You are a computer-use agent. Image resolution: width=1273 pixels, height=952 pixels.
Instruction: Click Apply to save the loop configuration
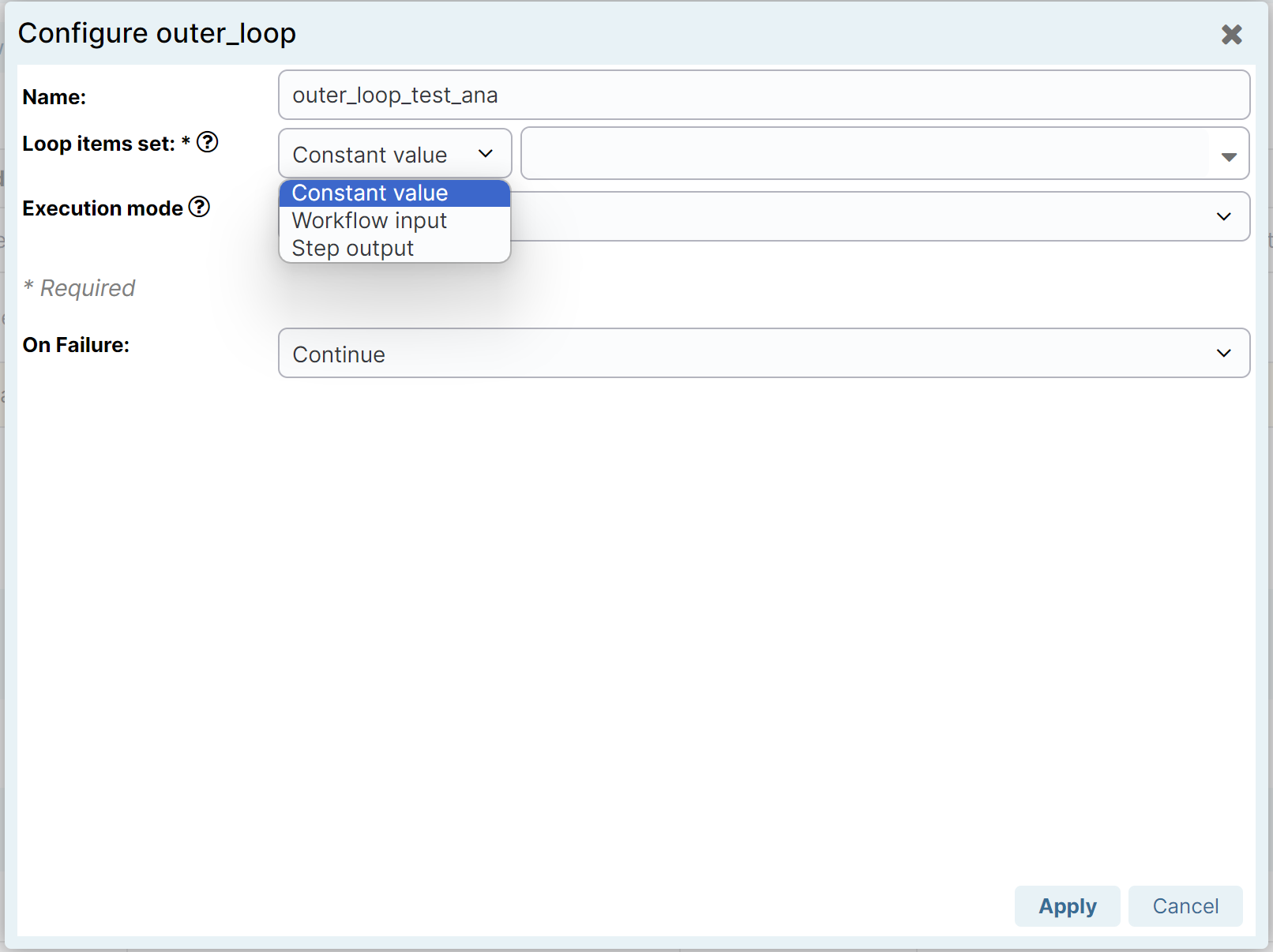click(1067, 906)
